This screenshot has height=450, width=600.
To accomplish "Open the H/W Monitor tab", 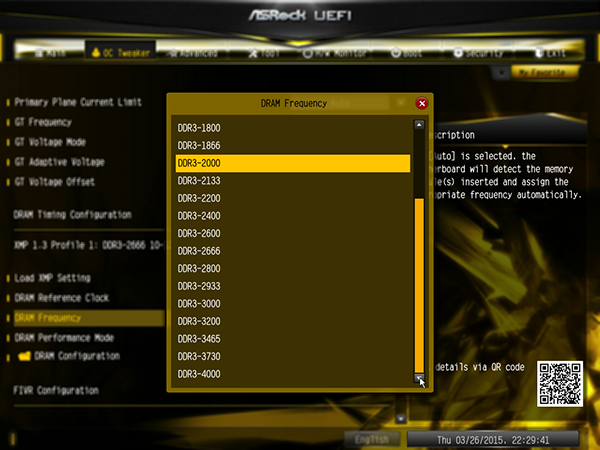I will point(334,53).
